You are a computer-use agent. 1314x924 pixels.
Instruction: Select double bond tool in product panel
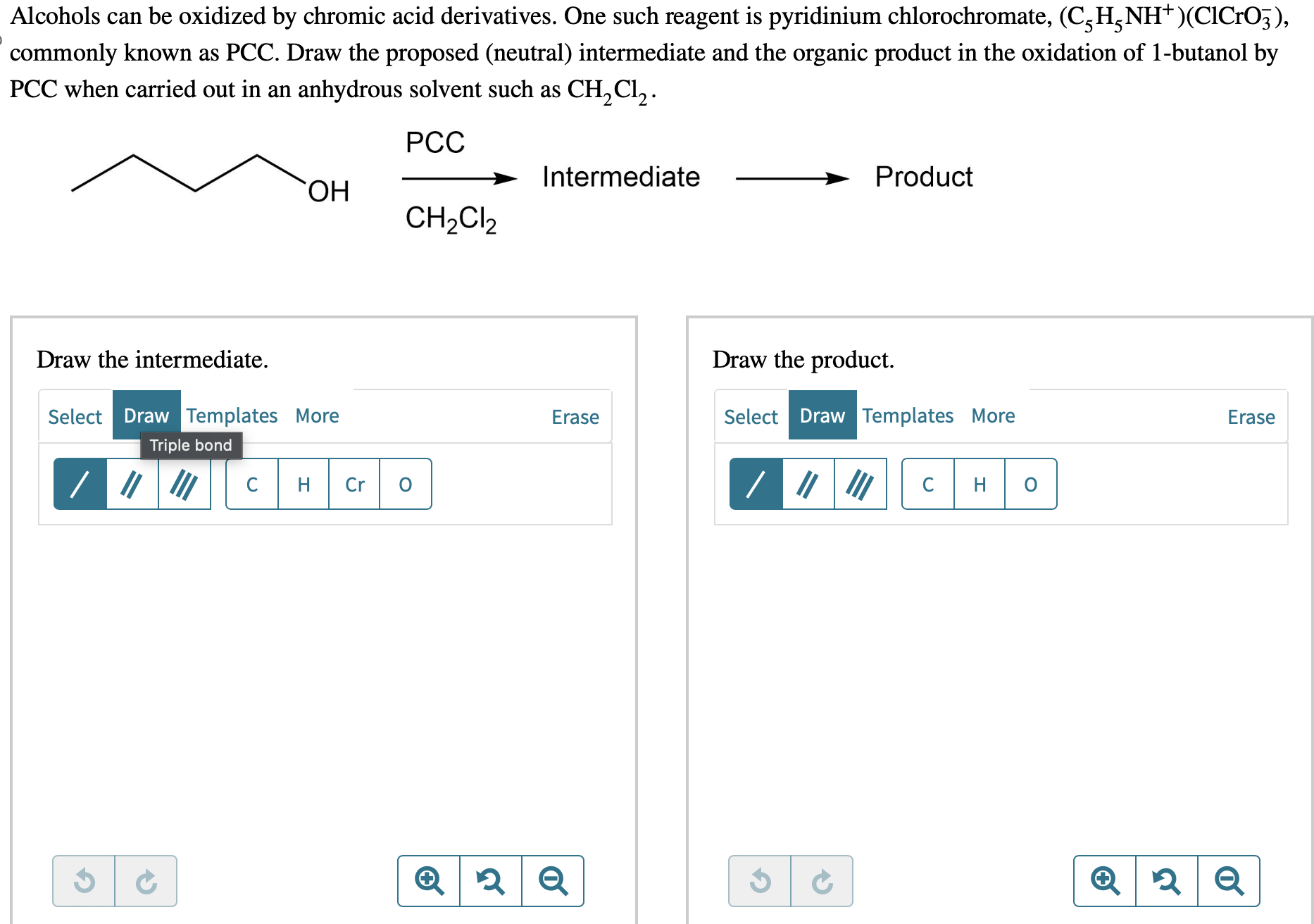808,484
